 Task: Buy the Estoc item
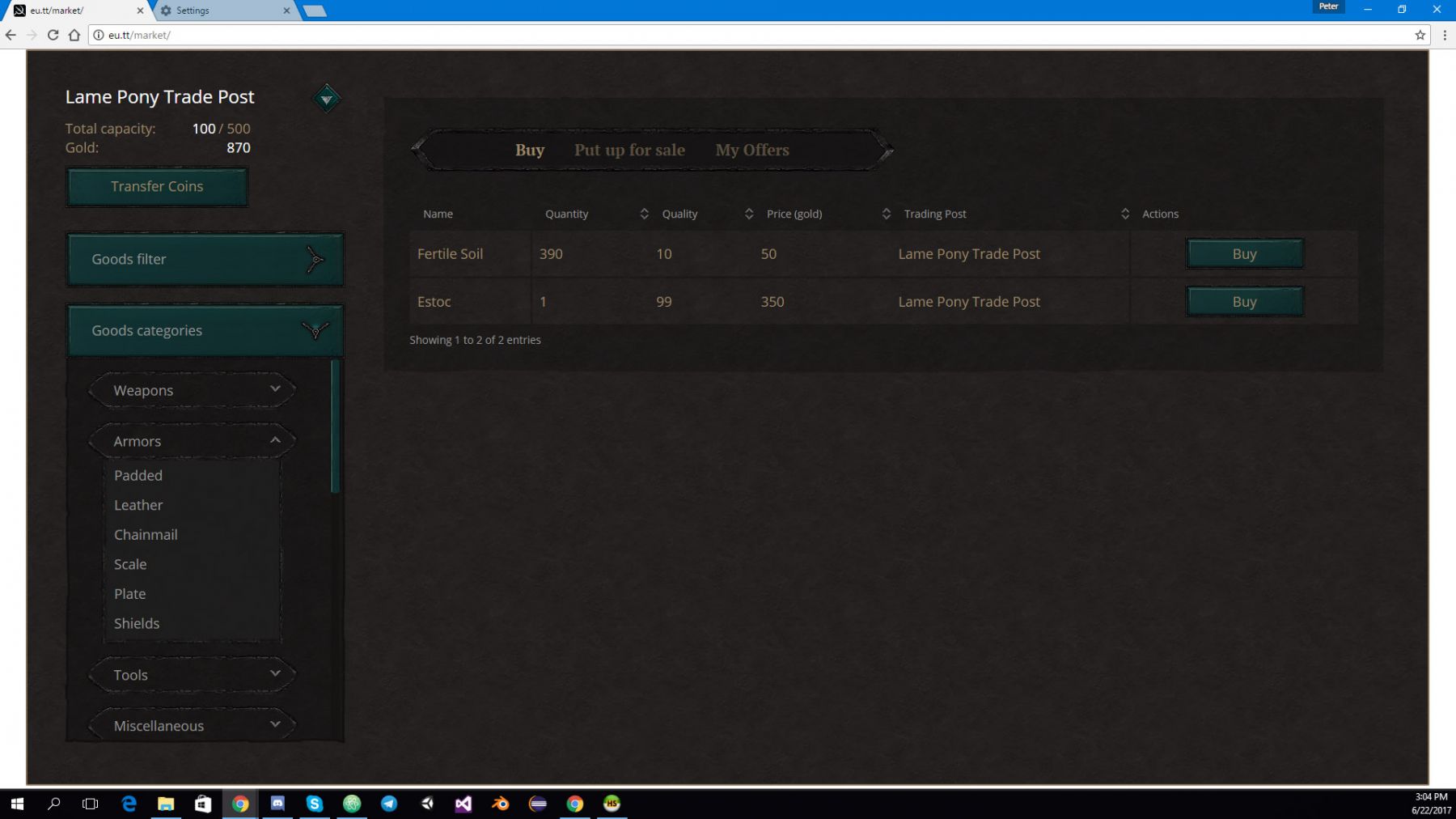click(x=1244, y=301)
